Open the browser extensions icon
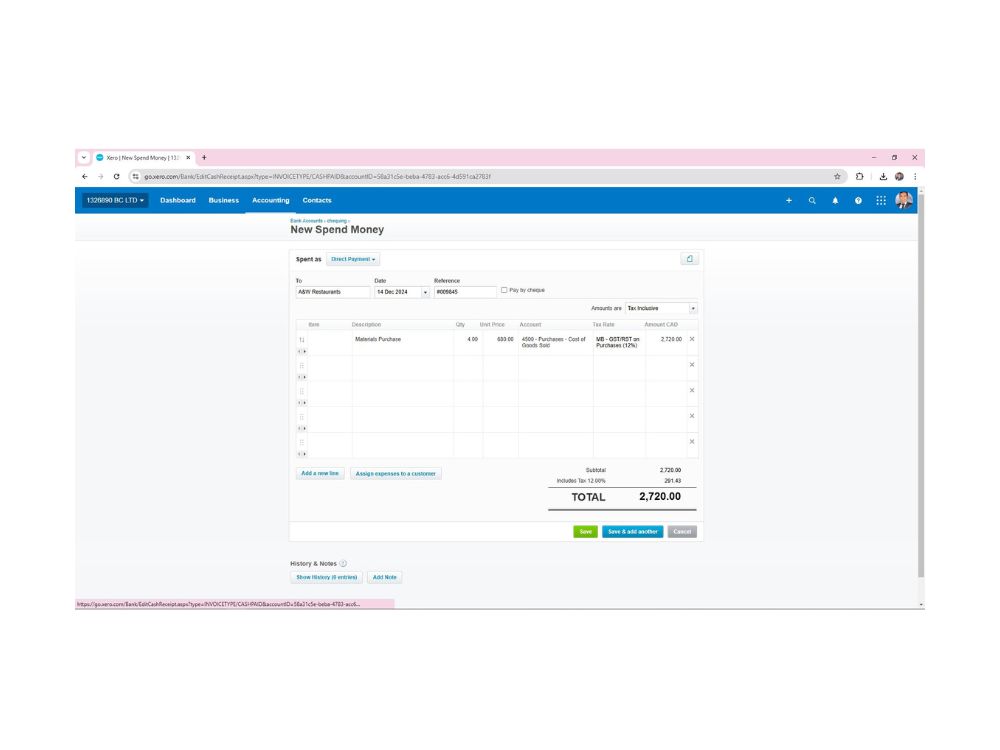1000x750 pixels. point(860,177)
